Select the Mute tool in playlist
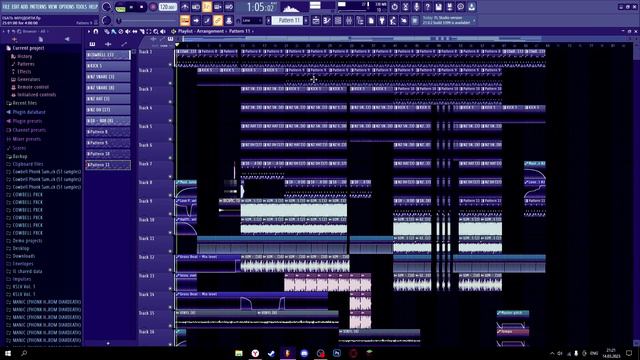The height and width of the screenshot is (360, 640). click(128, 31)
